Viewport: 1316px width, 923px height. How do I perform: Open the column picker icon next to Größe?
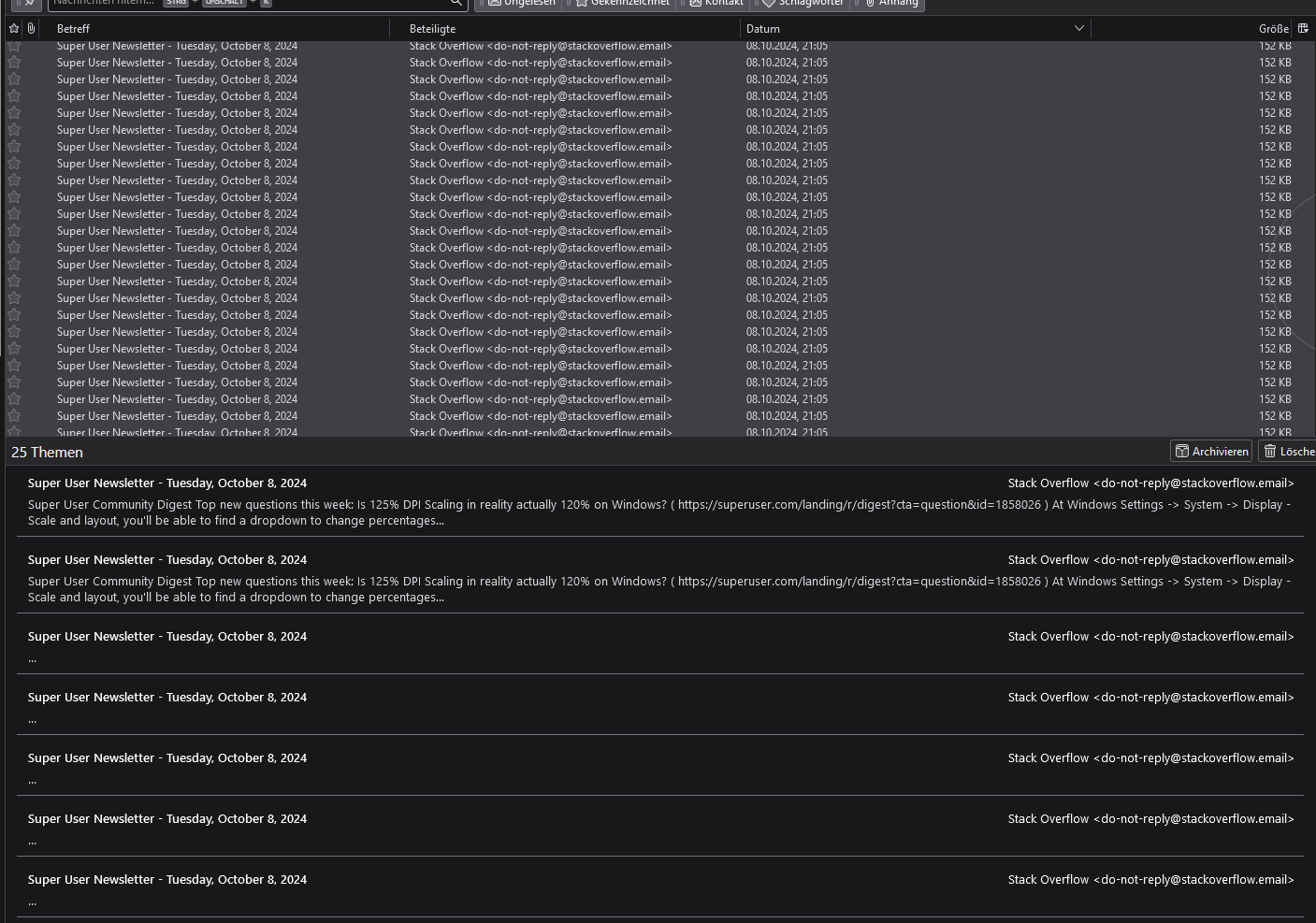(1303, 29)
